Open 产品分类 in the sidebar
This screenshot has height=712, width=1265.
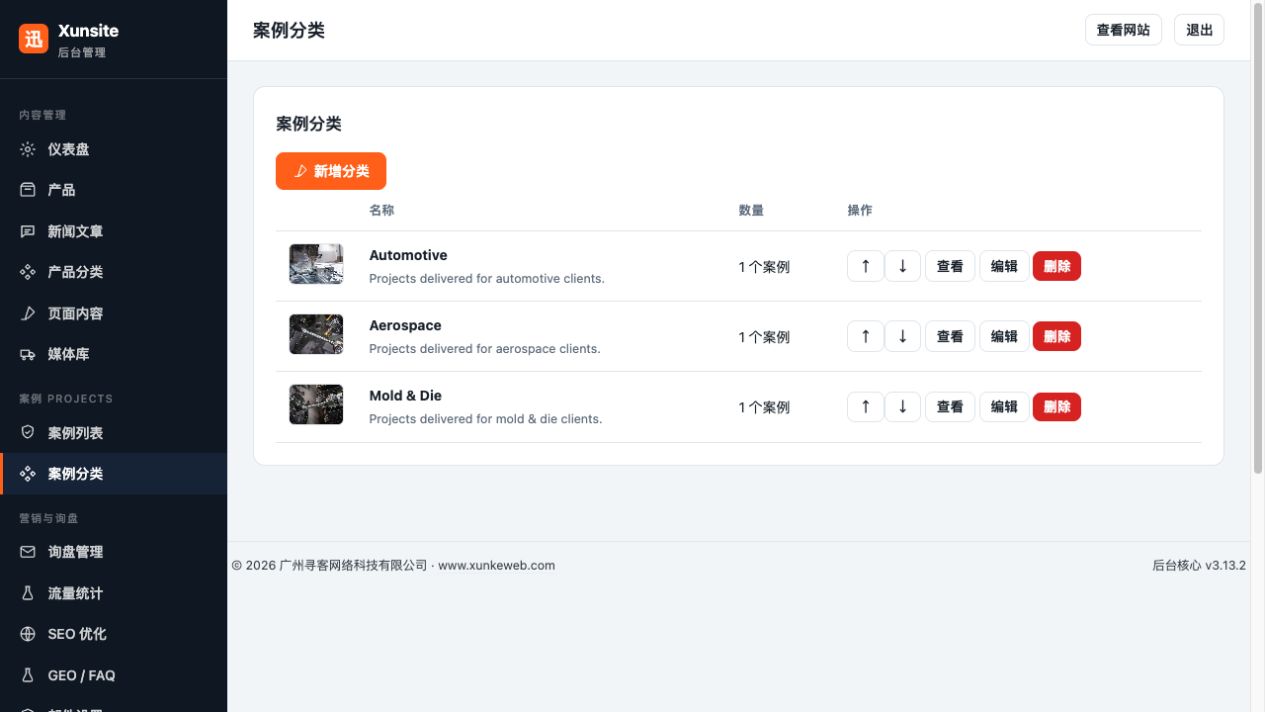[113, 272]
